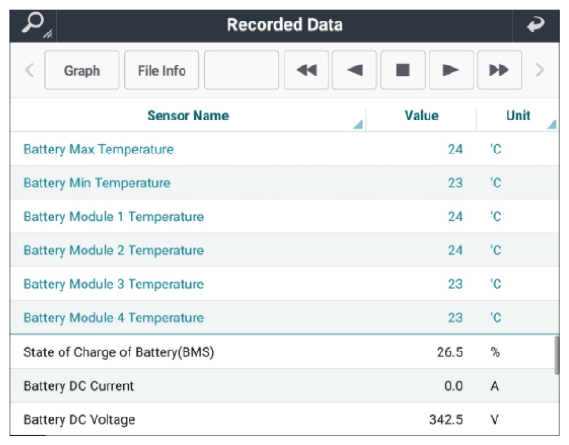Deselect Battery Max Temperature row

(x=284, y=149)
